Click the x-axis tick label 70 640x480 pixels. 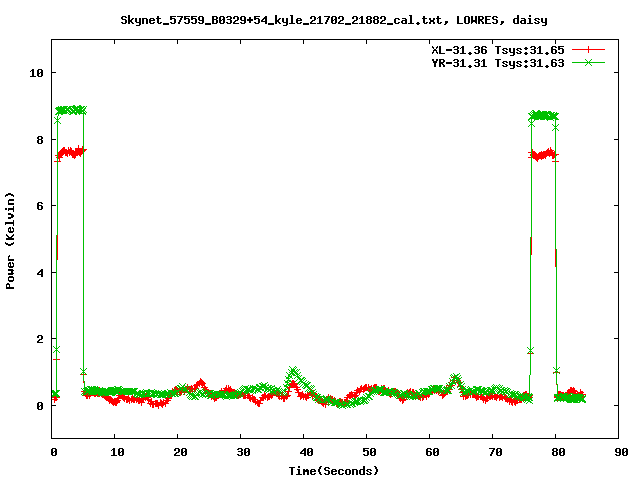495,452
